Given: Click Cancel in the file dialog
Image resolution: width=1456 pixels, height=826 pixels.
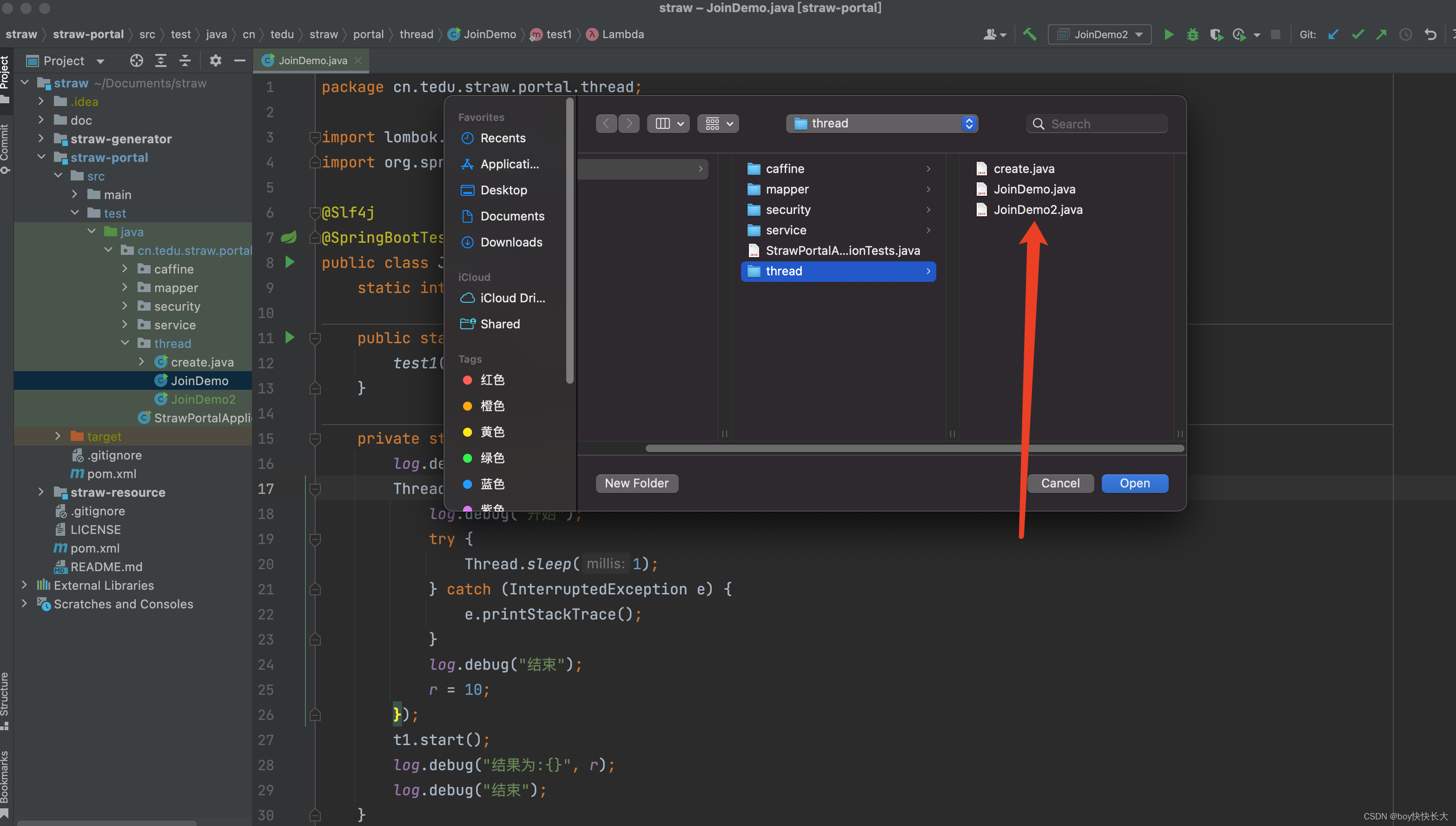Looking at the screenshot, I should [1060, 483].
